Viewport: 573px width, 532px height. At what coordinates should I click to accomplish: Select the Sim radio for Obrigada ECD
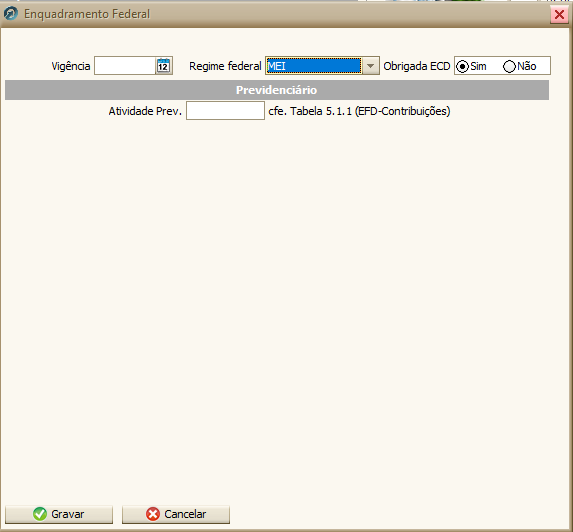point(462,66)
